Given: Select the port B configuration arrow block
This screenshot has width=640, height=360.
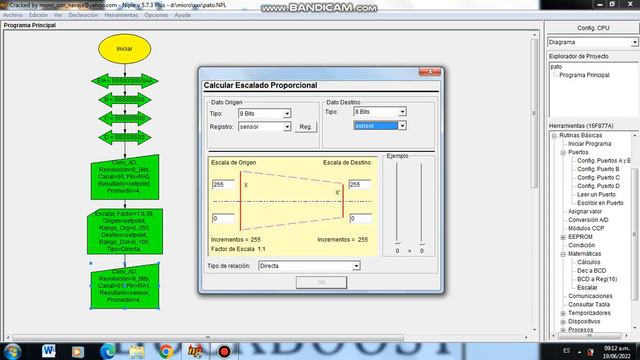Looking at the screenshot, I should pyautogui.click(x=124, y=100).
